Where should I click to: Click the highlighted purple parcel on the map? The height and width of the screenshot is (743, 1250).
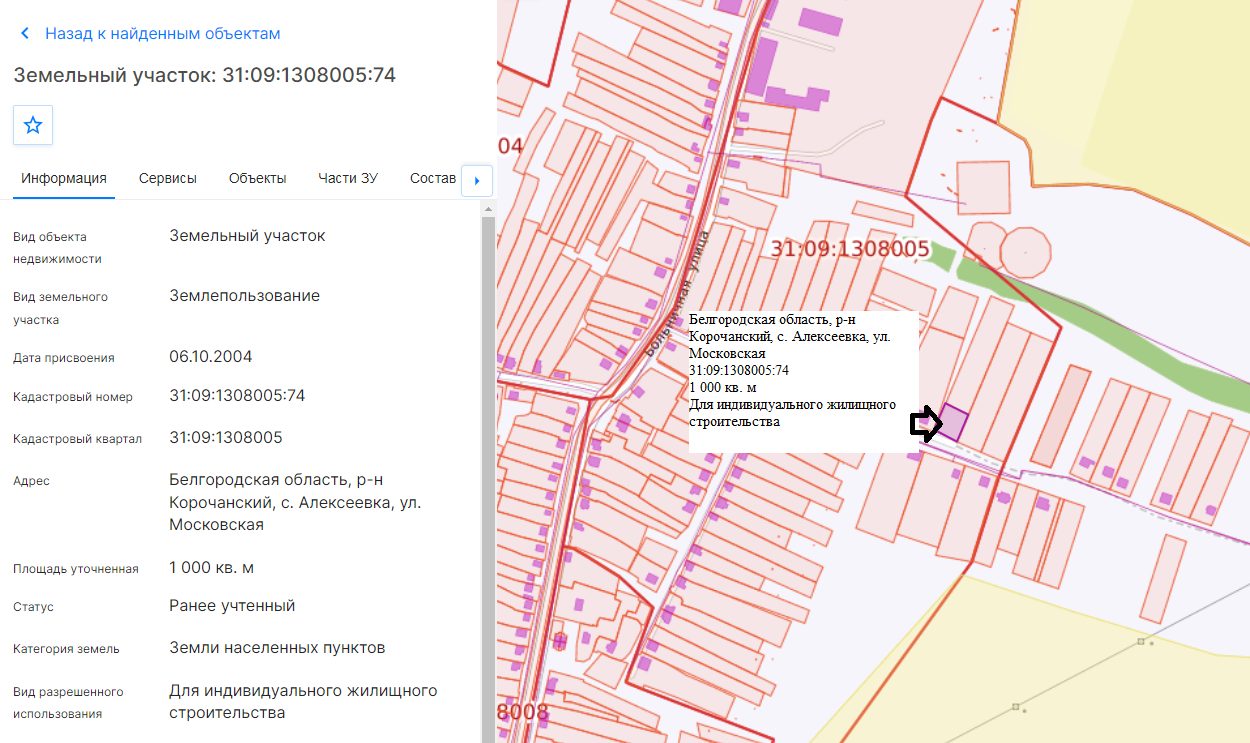pyautogui.click(x=954, y=423)
